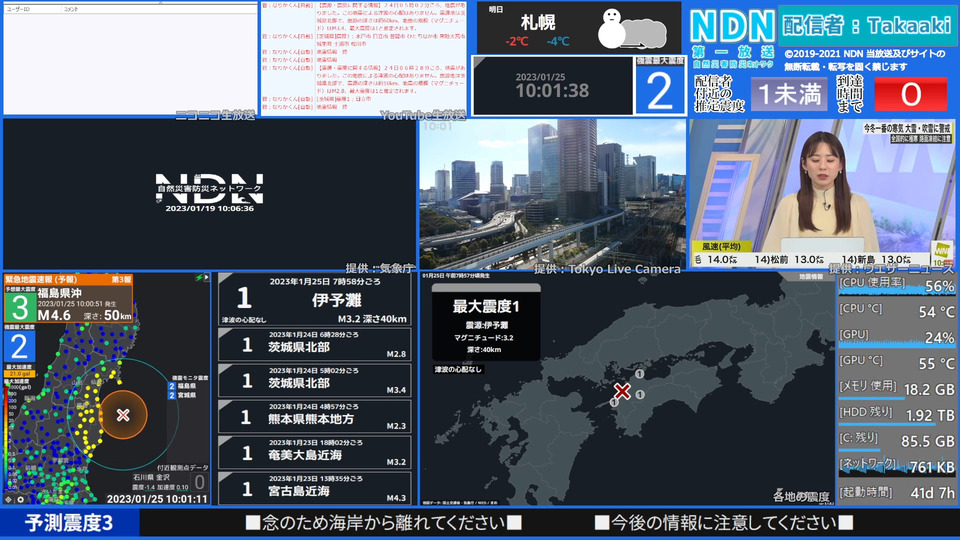
Task: Click the 最大震度1 info box
Action: coord(486,323)
